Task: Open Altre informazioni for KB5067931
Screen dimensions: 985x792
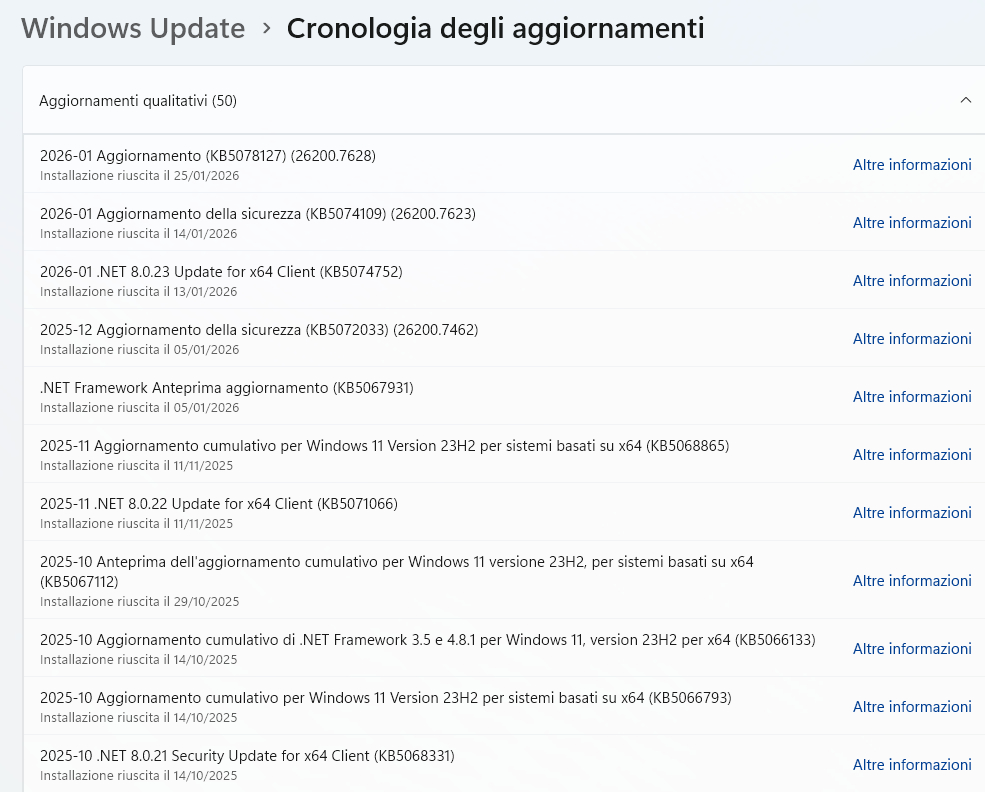Action: [x=912, y=396]
